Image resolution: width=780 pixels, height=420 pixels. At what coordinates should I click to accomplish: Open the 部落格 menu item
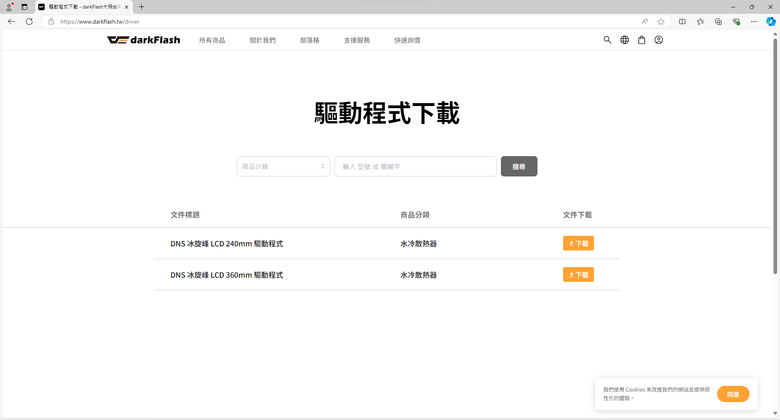coord(309,40)
